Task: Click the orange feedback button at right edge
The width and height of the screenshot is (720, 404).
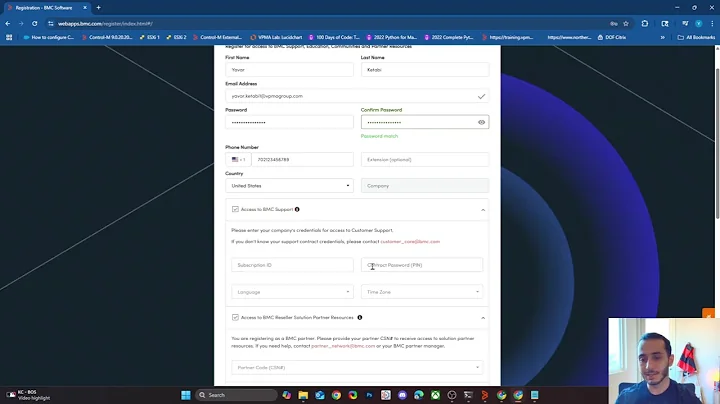Action: click(709, 314)
